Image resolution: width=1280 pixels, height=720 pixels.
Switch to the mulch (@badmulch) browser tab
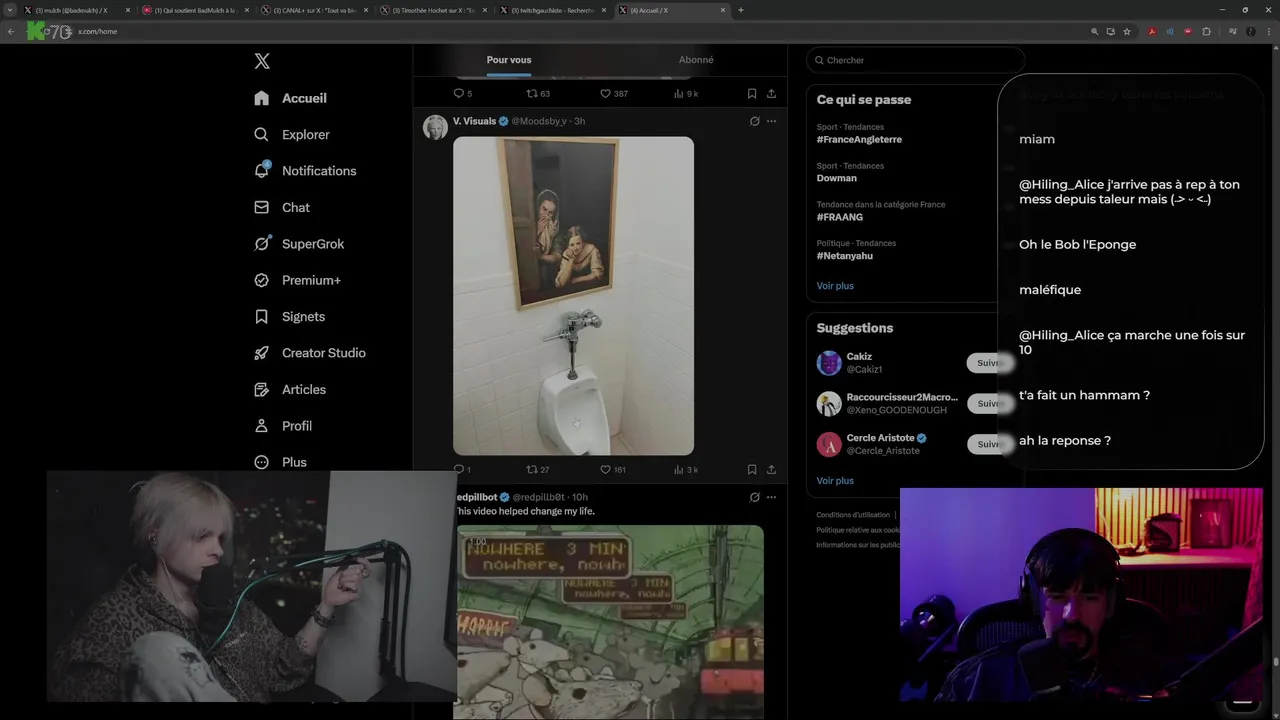pyautogui.click(x=77, y=10)
